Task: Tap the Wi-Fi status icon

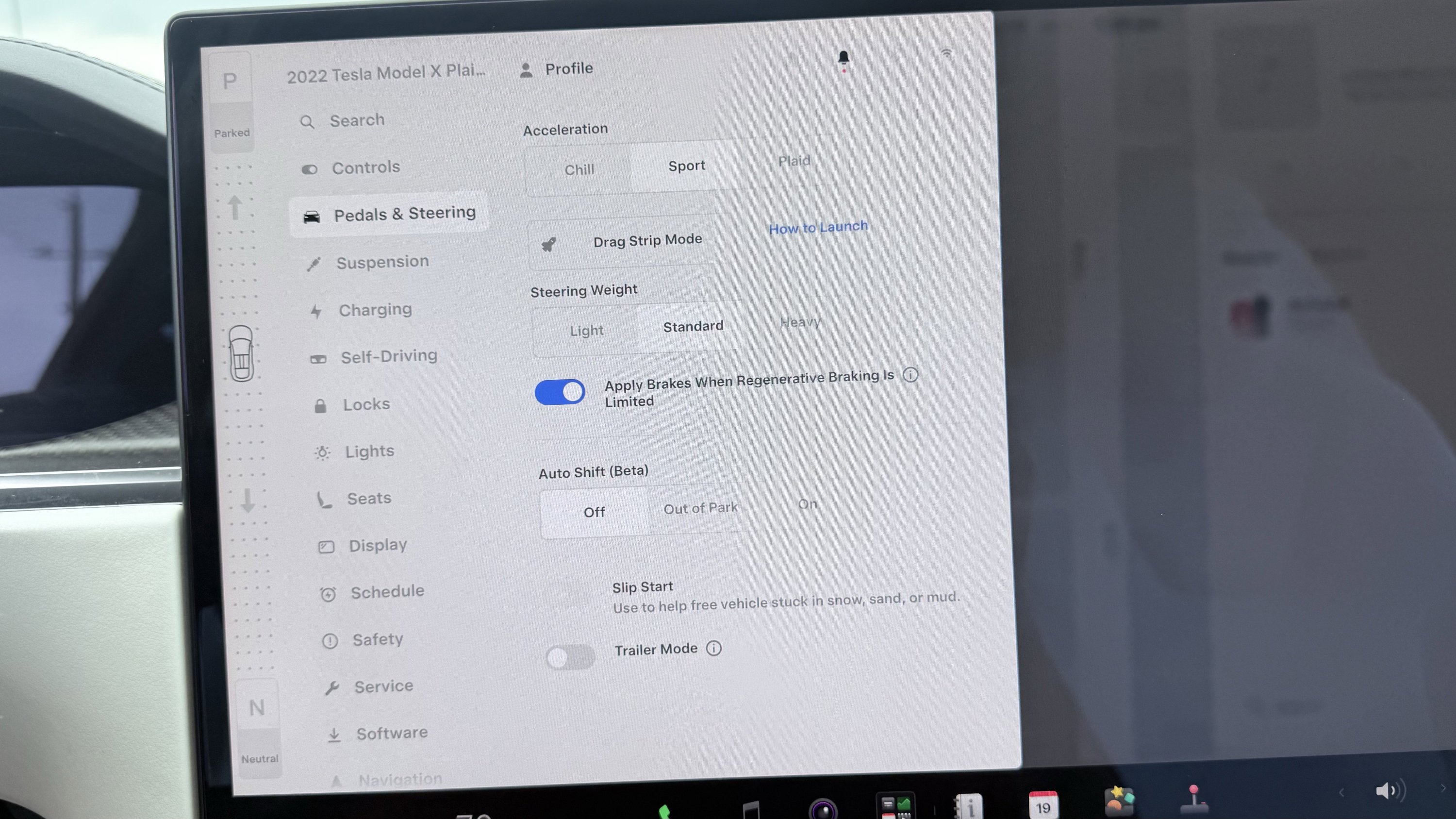Action: click(x=946, y=52)
